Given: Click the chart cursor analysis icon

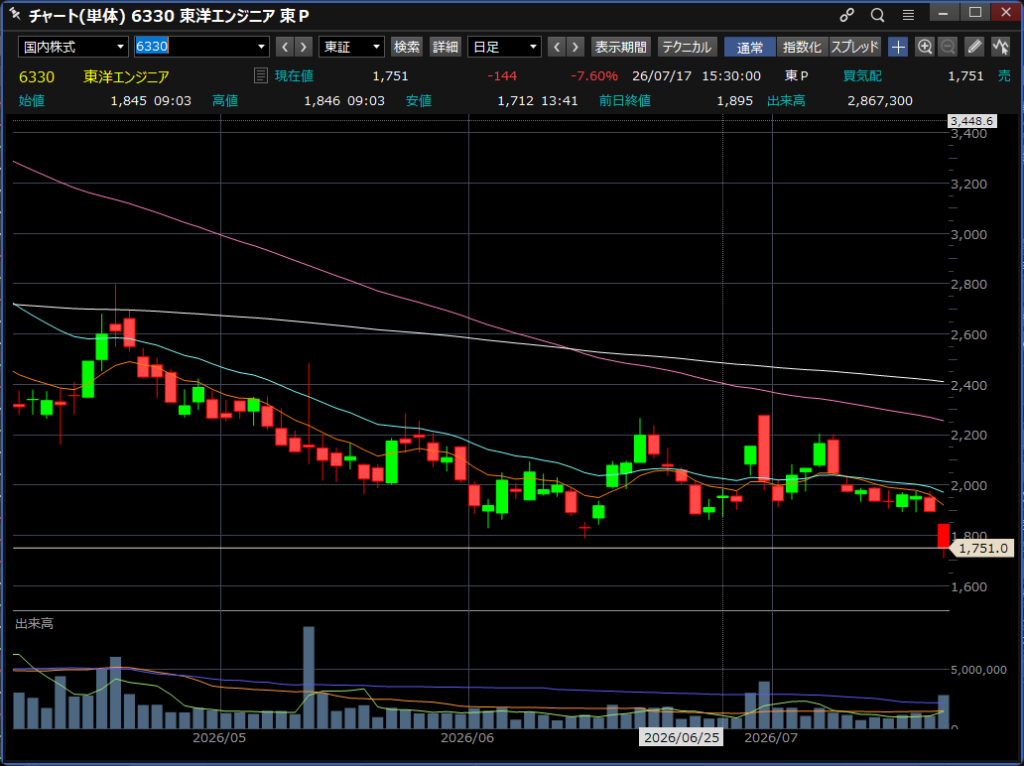Looking at the screenshot, I should (x=1000, y=47).
